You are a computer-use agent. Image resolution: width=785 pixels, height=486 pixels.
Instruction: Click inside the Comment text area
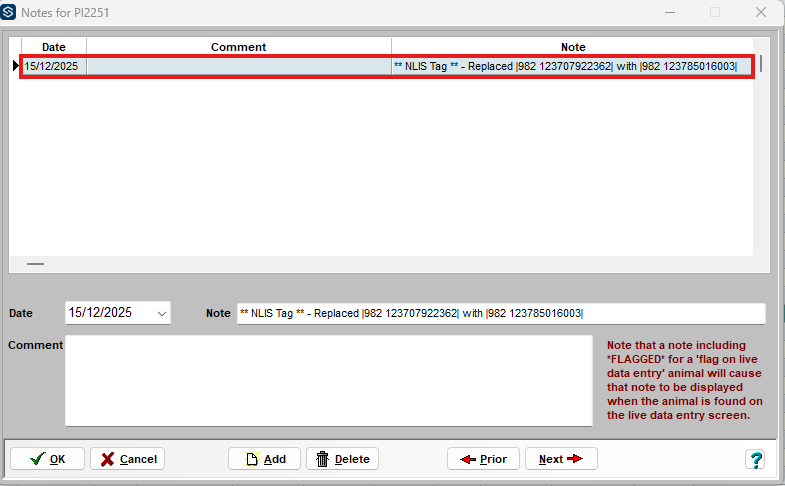pyautogui.click(x=328, y=380)
